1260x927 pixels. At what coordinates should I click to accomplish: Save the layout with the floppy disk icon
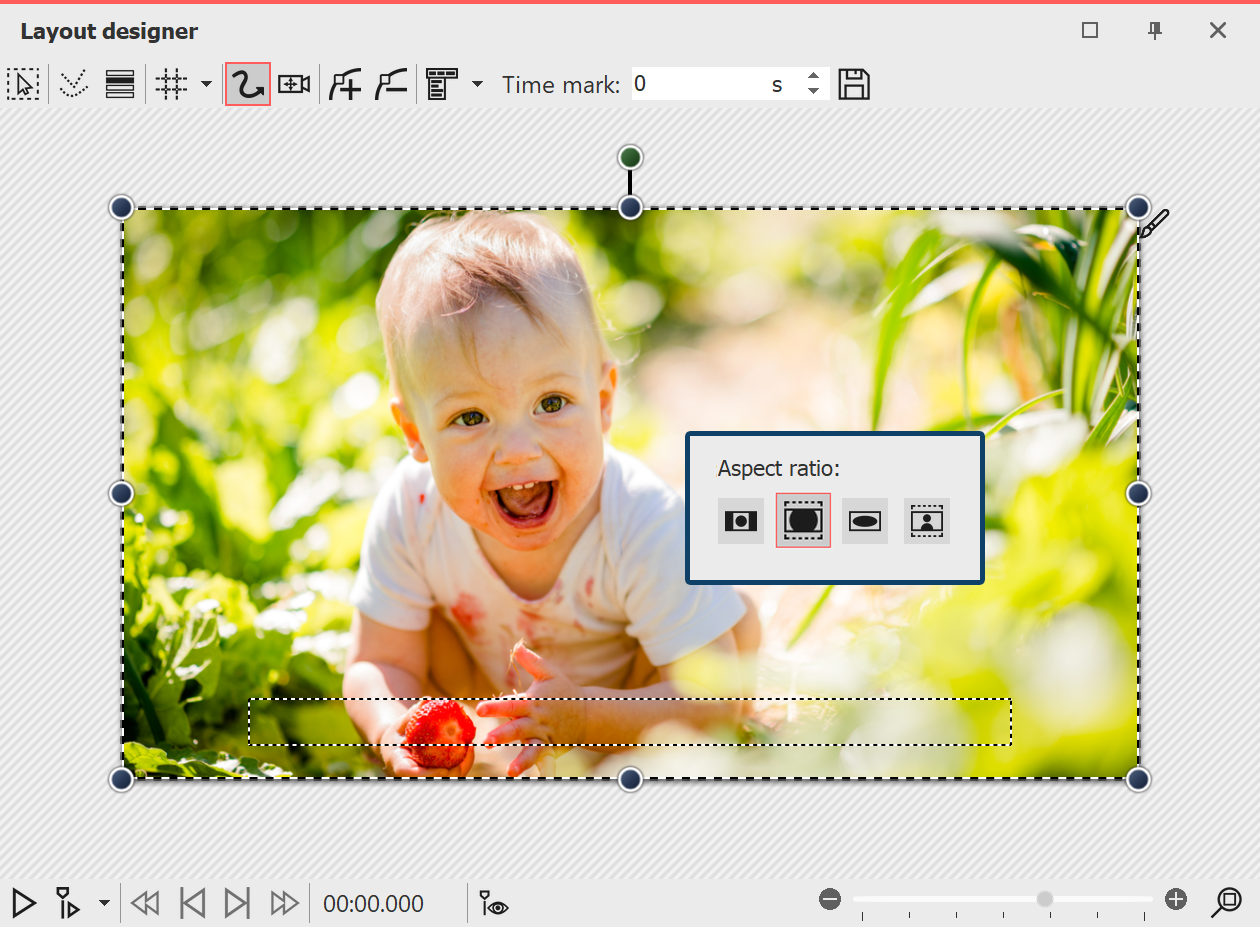click(854, 84)
